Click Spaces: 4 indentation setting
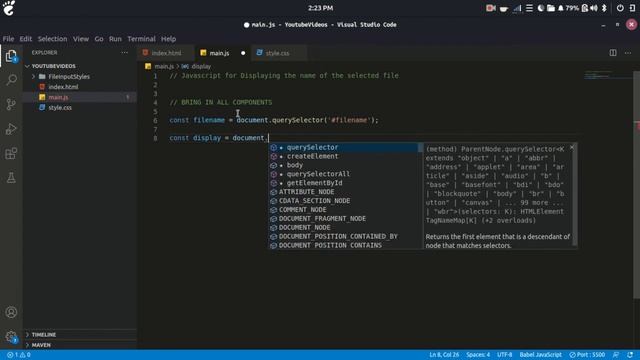The width and height of the screenshot is (640, 360). [478, 355]
